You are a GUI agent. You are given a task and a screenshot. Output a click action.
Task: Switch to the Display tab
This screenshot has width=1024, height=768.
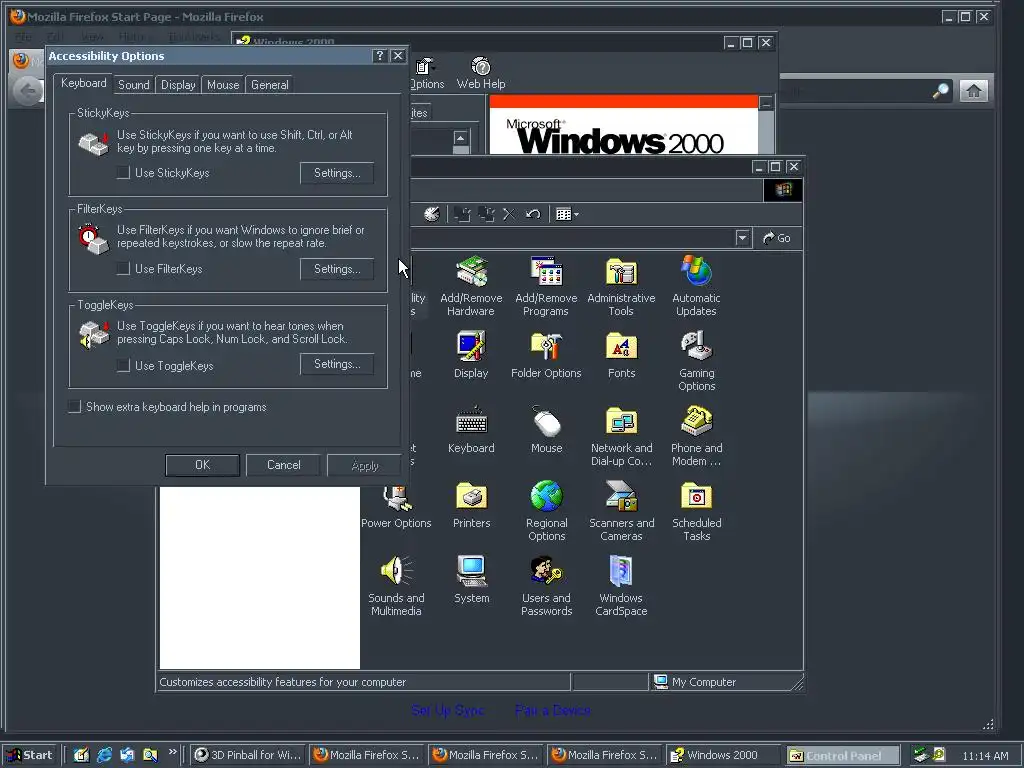[178, 85]
